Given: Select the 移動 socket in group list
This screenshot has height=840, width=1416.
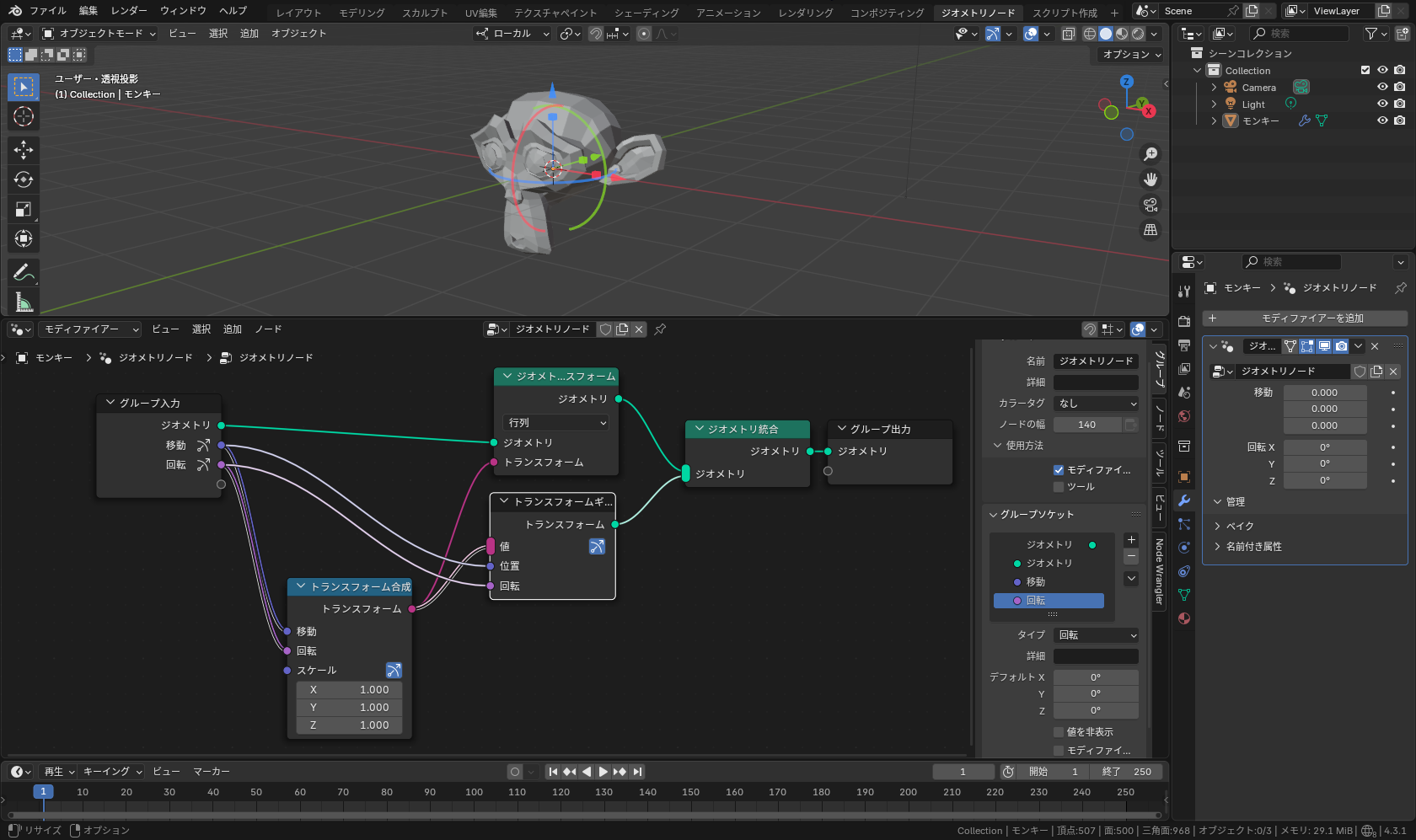Looking at the screenshot, I should [x=1036, y=582].
